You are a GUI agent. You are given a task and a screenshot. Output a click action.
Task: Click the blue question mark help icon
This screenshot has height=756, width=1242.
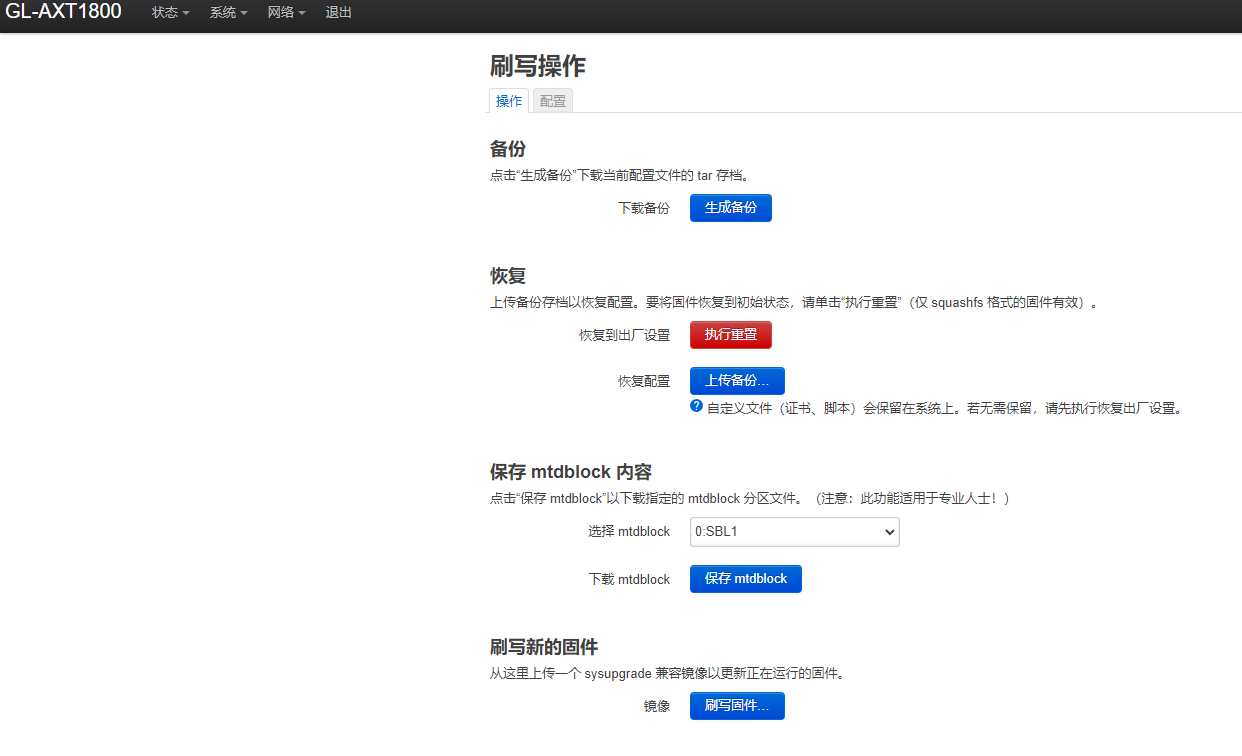click(695, 405)
